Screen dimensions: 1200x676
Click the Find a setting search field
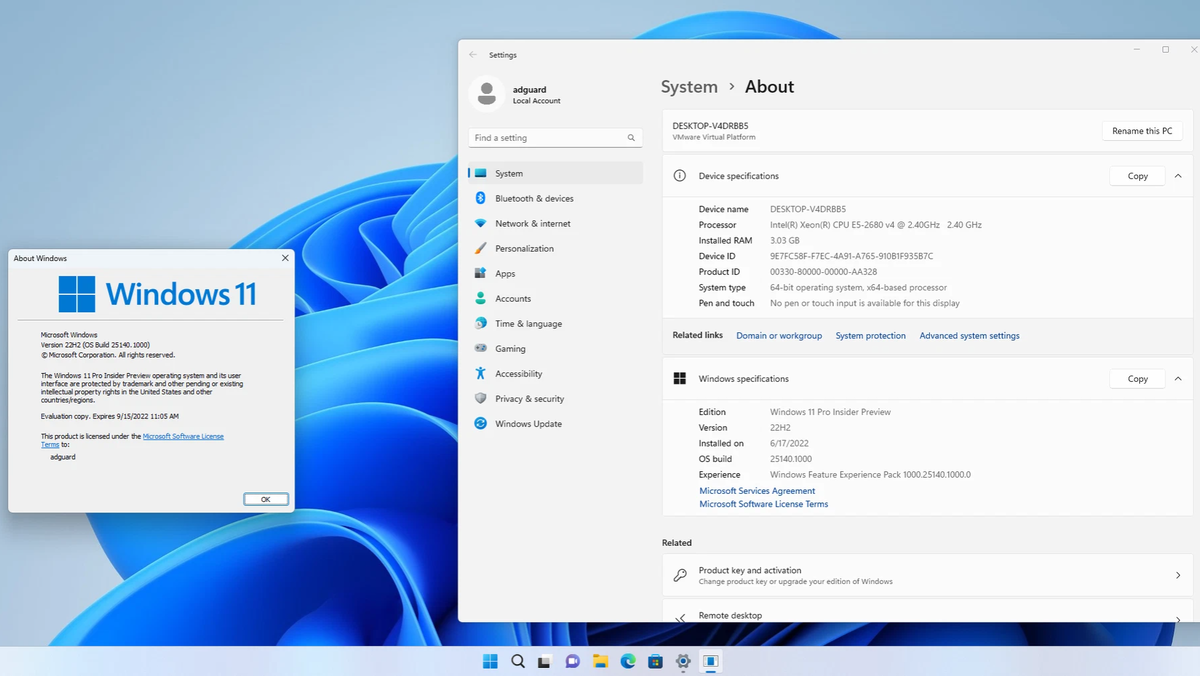(555, 138)
